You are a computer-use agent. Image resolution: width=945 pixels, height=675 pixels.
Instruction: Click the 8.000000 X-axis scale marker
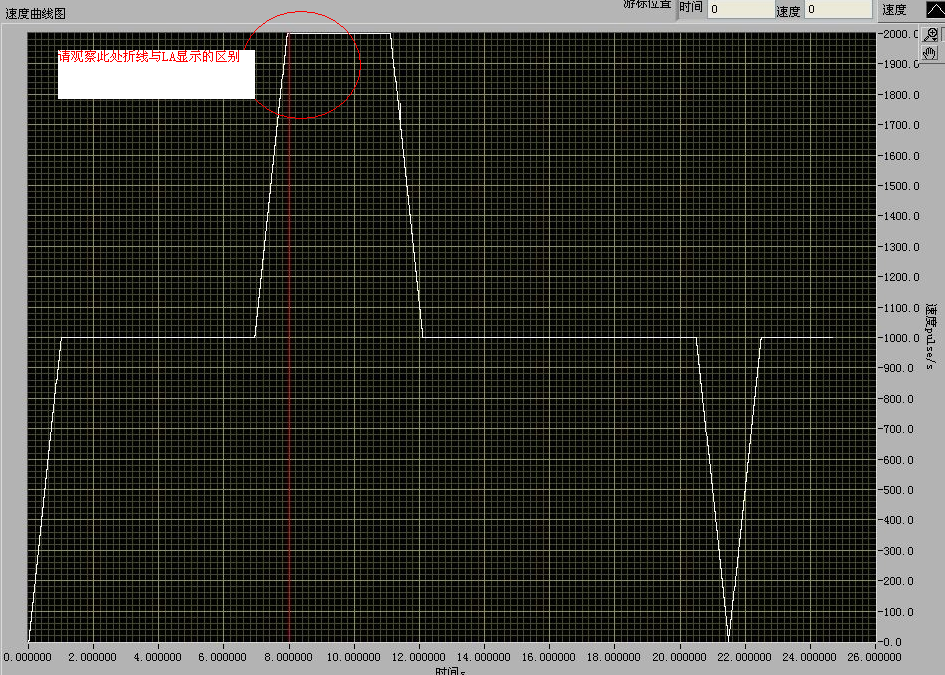[288, 657]
